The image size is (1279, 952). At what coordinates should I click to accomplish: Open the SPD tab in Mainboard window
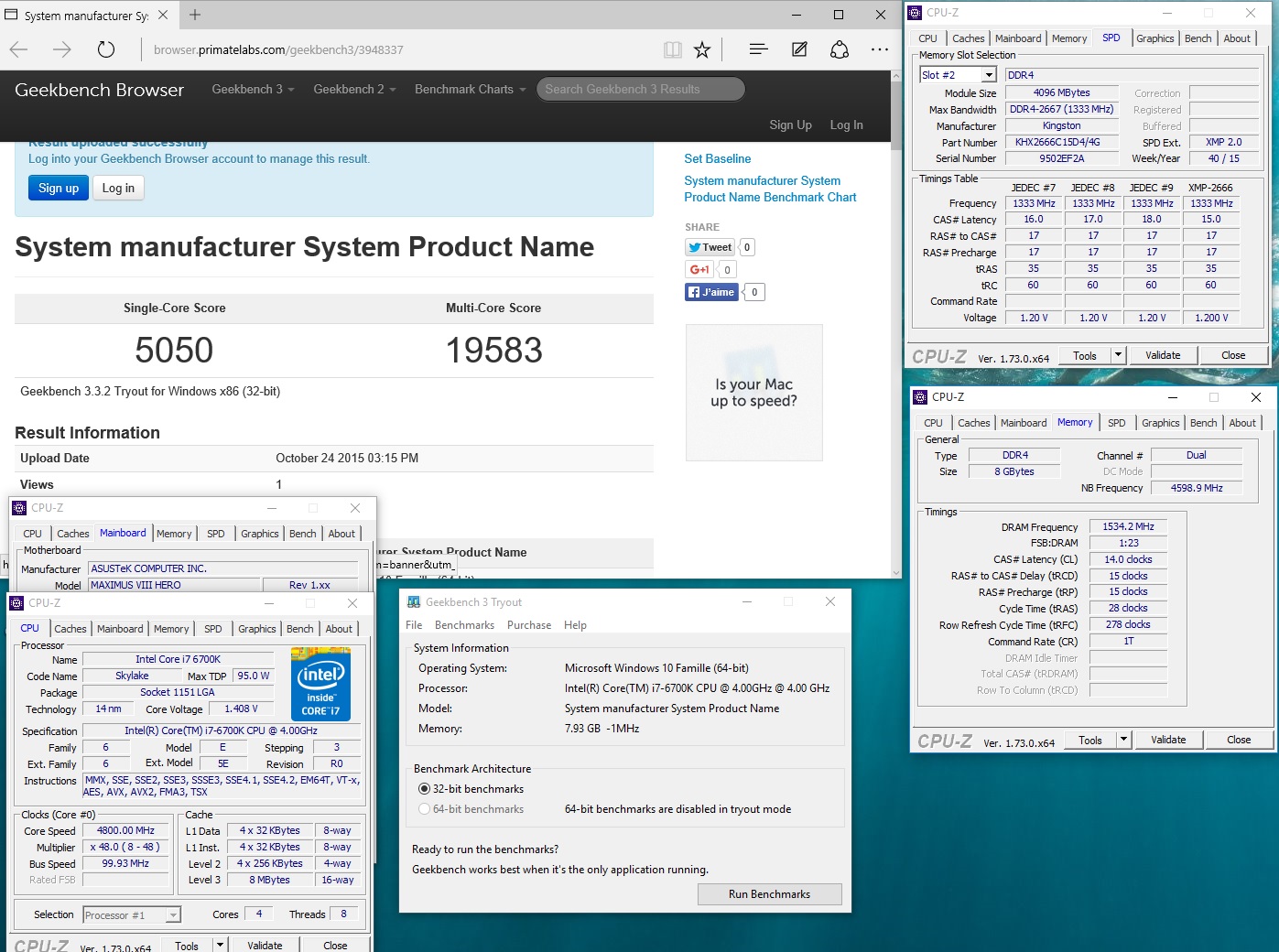point(215,534)
